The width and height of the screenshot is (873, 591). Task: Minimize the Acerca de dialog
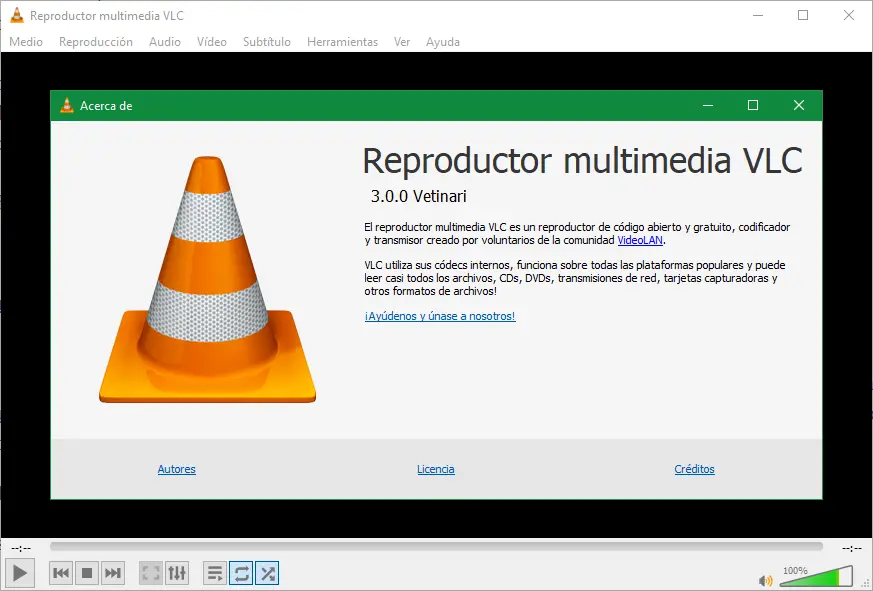coord(708,105)
